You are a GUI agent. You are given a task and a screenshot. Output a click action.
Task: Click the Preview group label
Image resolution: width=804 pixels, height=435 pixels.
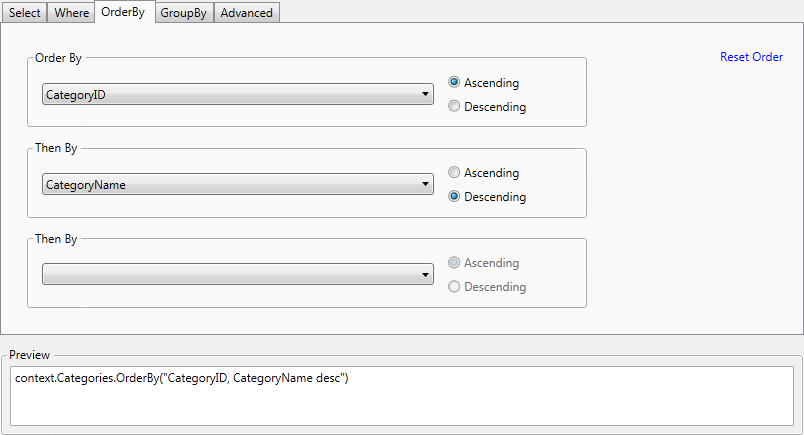[x=29, y=355]
